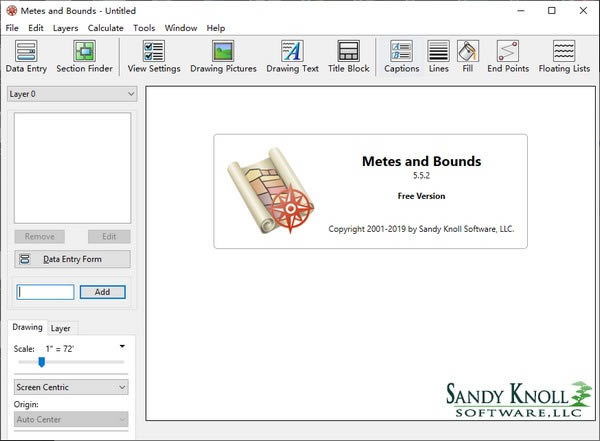This screenshot has width=600, height=441.
Task: Select the Drawing Text tool
Action: [292, 57]
